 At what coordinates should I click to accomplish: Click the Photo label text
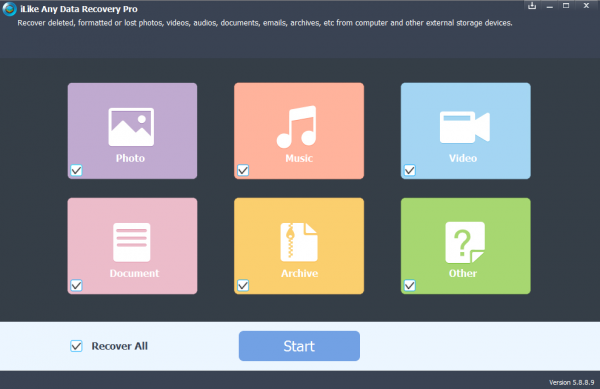point(130,158)
